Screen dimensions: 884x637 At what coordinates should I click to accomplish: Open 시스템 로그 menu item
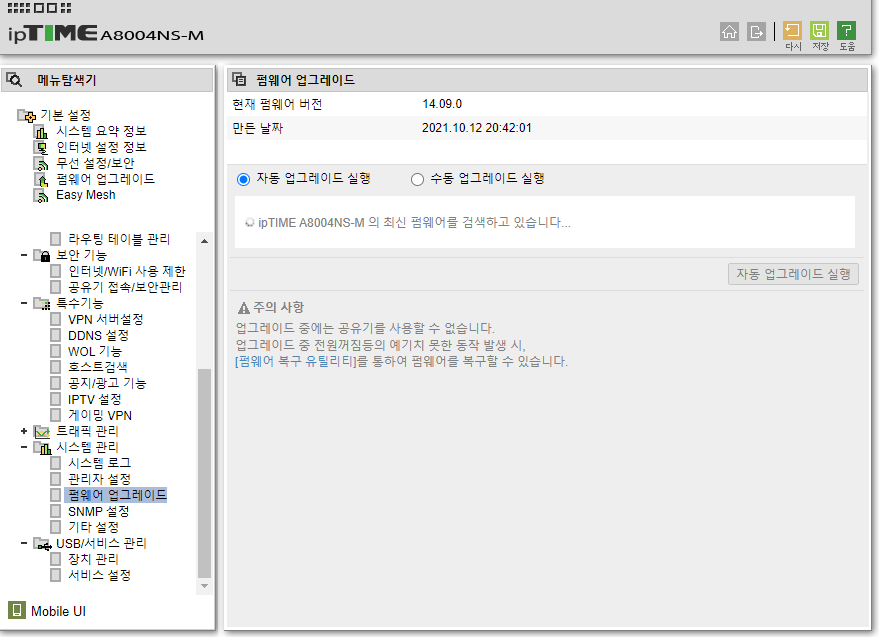pos(99,463)
